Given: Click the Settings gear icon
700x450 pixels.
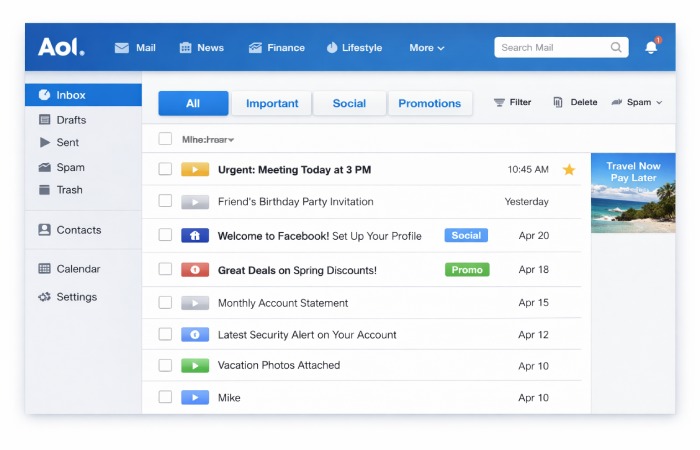Looking at the screenshot, I should click(45, 297).
